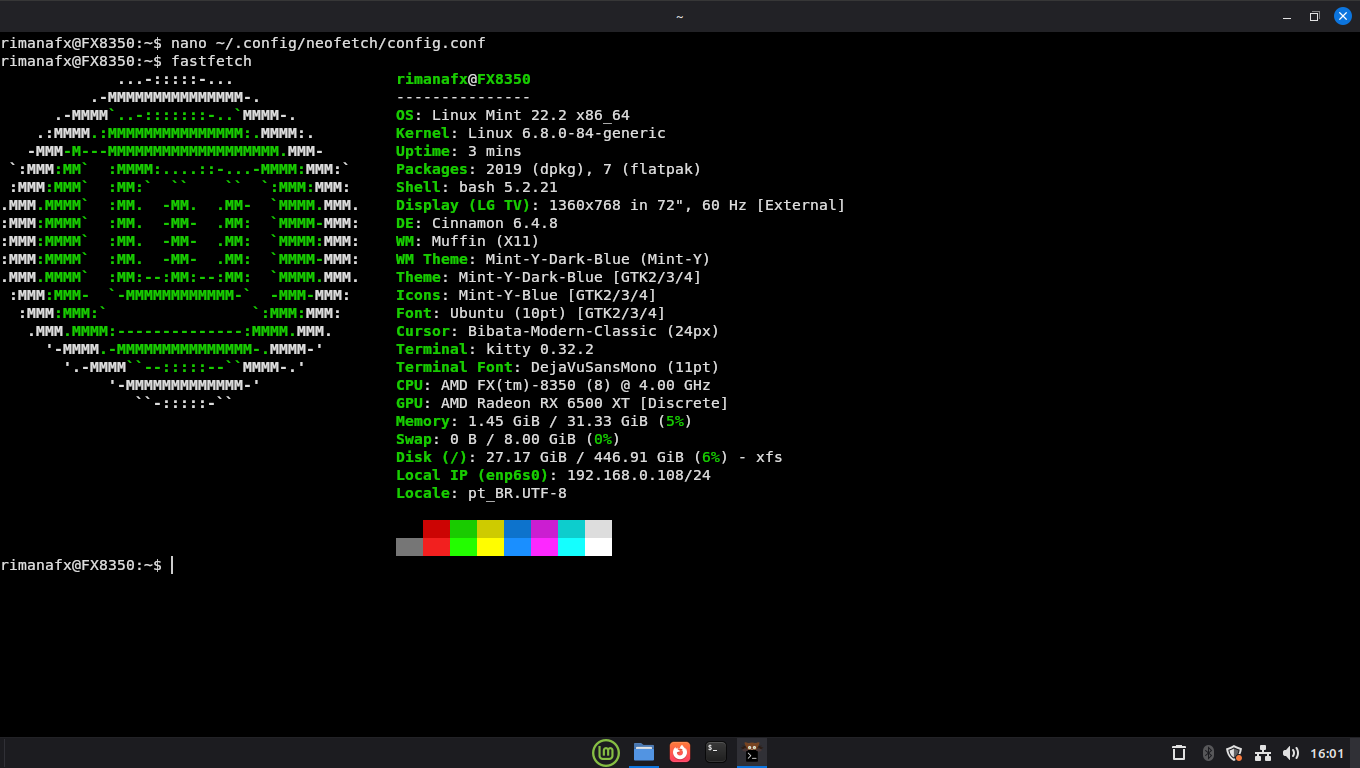The width and height of the screenshot is (1360, 768).
Task: Click the window title bar tilde text
Action: point(680,16)
